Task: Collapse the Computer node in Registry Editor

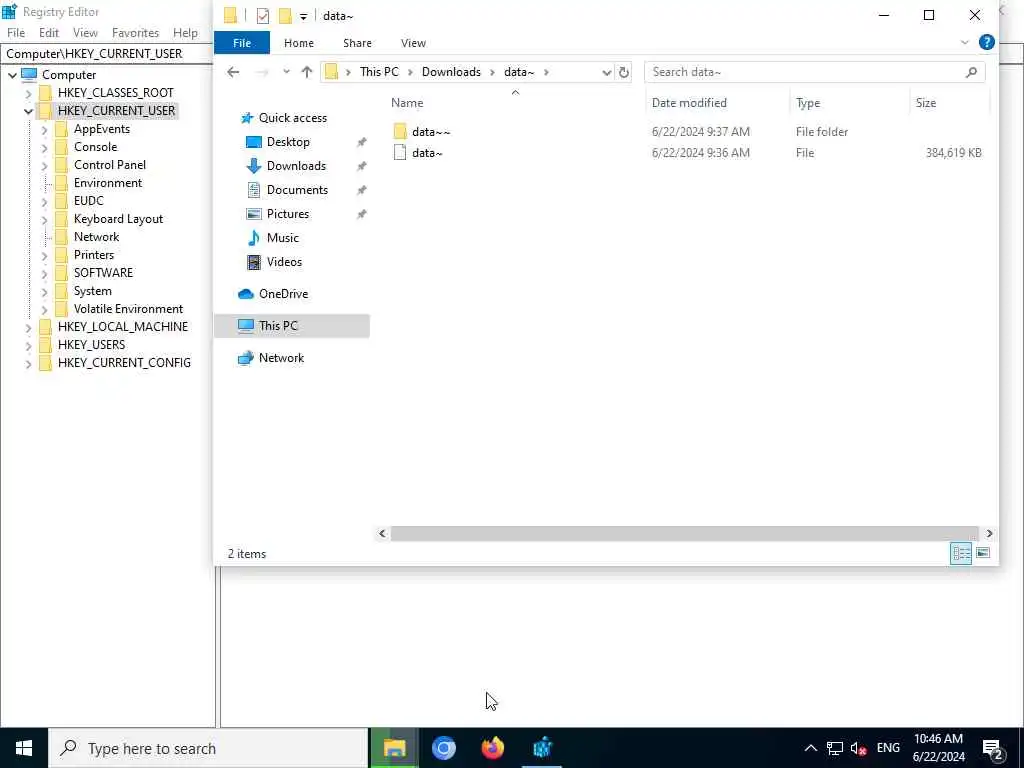Action: pos(12,75)
